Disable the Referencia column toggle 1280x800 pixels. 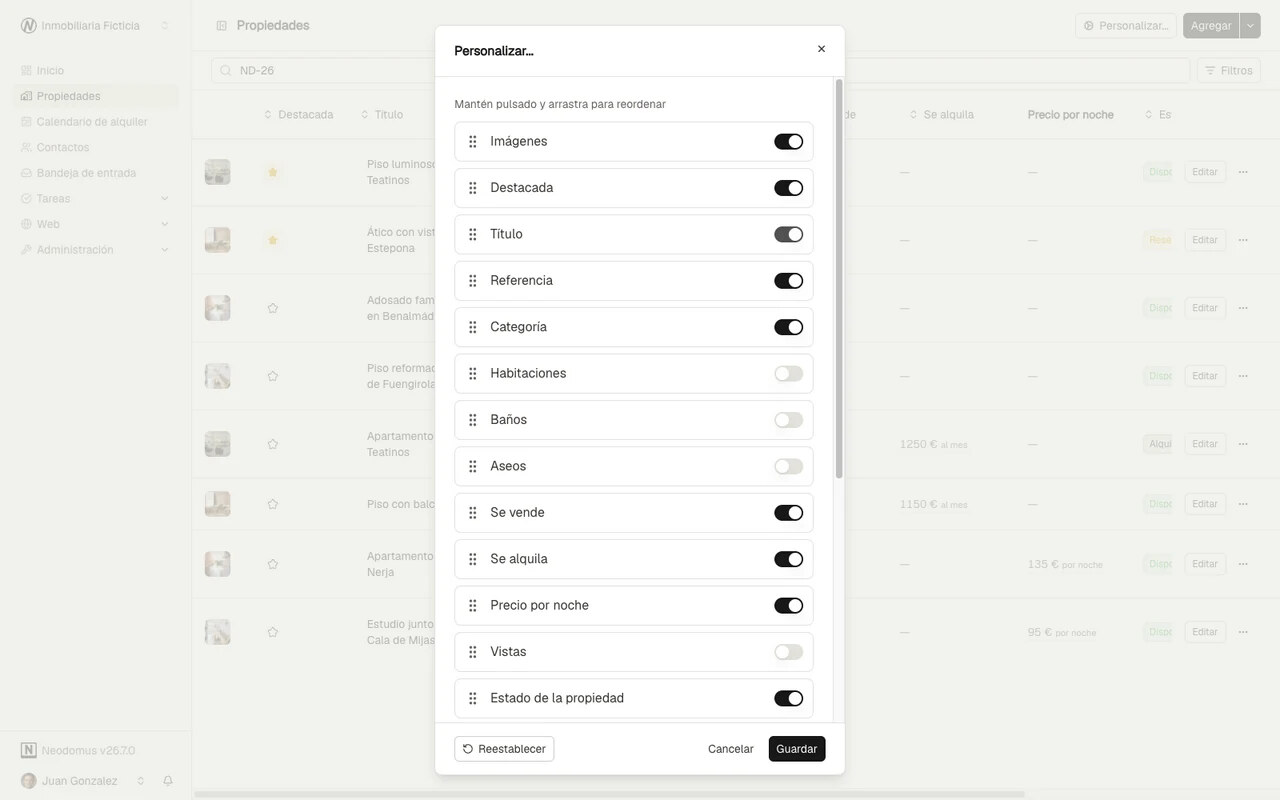788,281
